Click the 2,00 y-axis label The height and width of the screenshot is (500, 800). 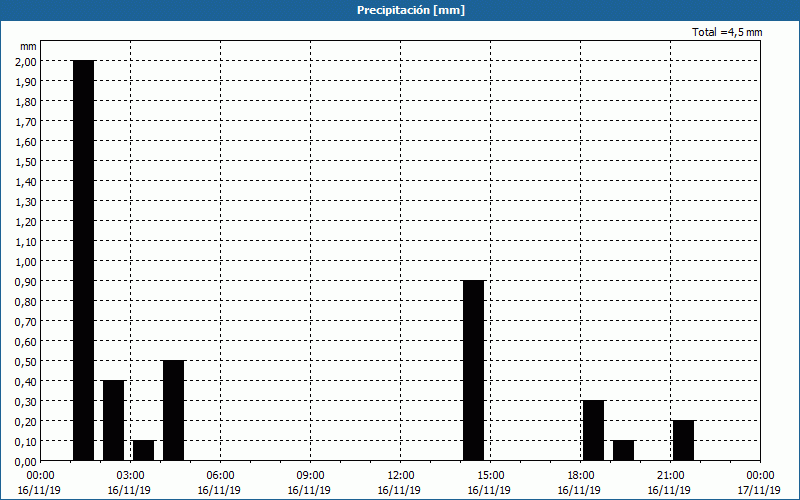click(x=28, y=61)
